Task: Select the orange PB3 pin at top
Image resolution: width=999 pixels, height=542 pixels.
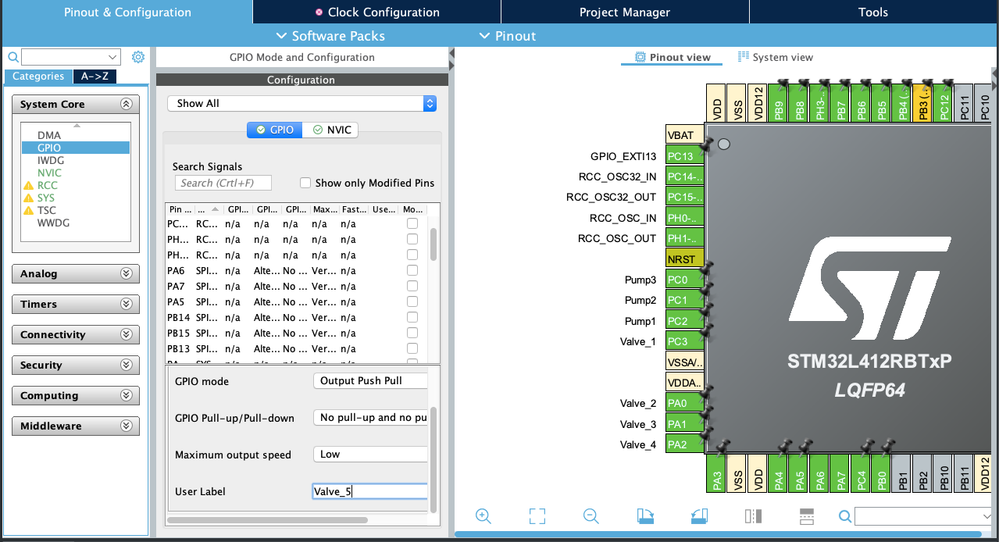Action: point(923,103)
